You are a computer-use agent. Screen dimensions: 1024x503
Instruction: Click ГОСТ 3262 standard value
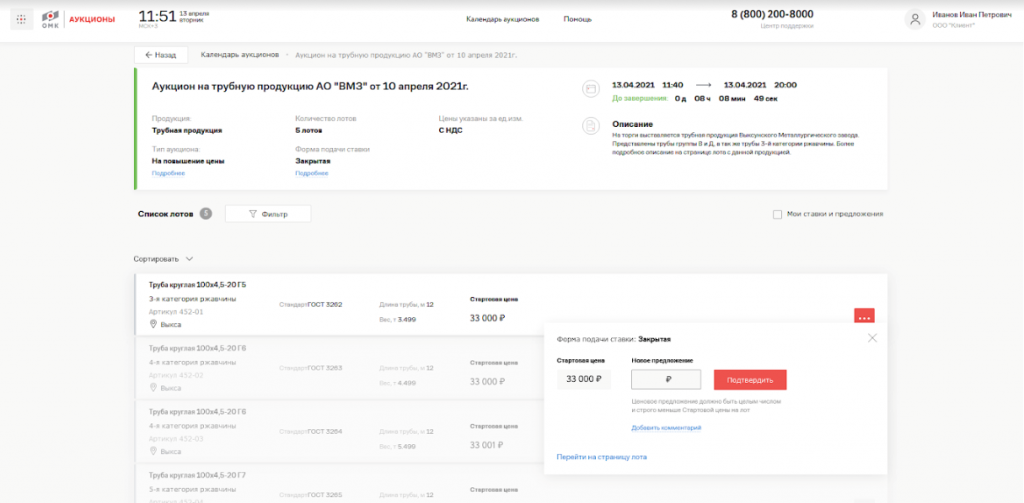pos(325,304)
